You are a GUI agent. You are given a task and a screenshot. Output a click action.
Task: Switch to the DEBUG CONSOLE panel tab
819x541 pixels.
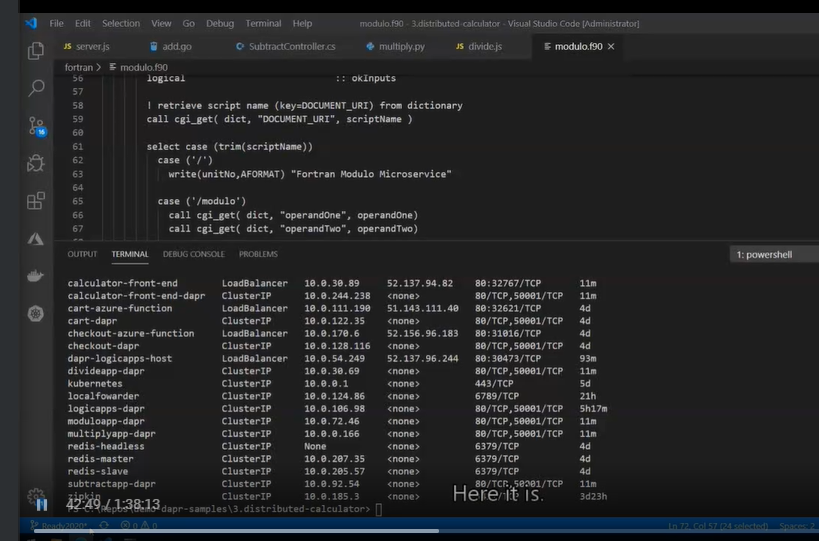coord(194,254)
